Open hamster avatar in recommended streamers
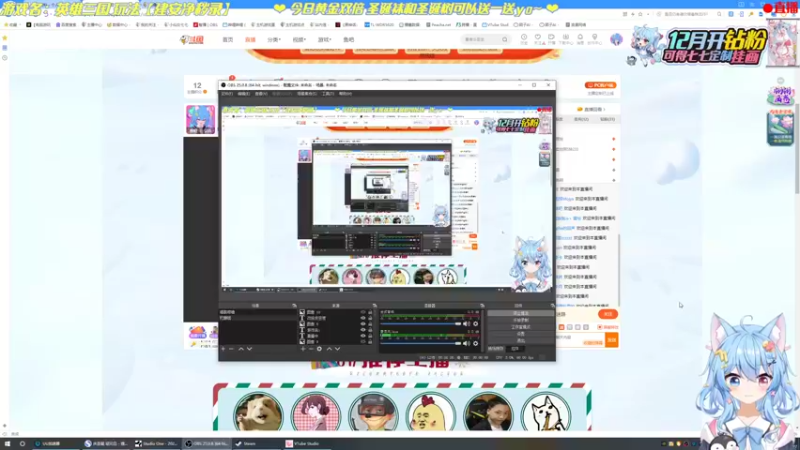 point(259,413)
